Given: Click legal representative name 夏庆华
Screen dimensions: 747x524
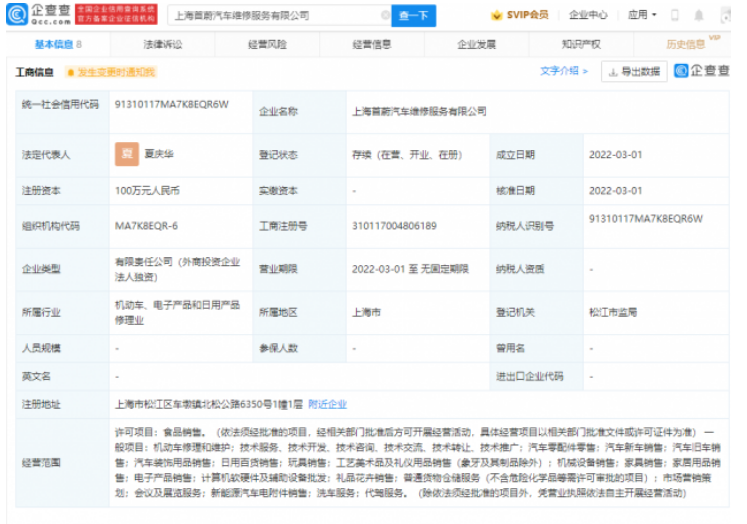Looking at the screenshot, I should 159,154.
